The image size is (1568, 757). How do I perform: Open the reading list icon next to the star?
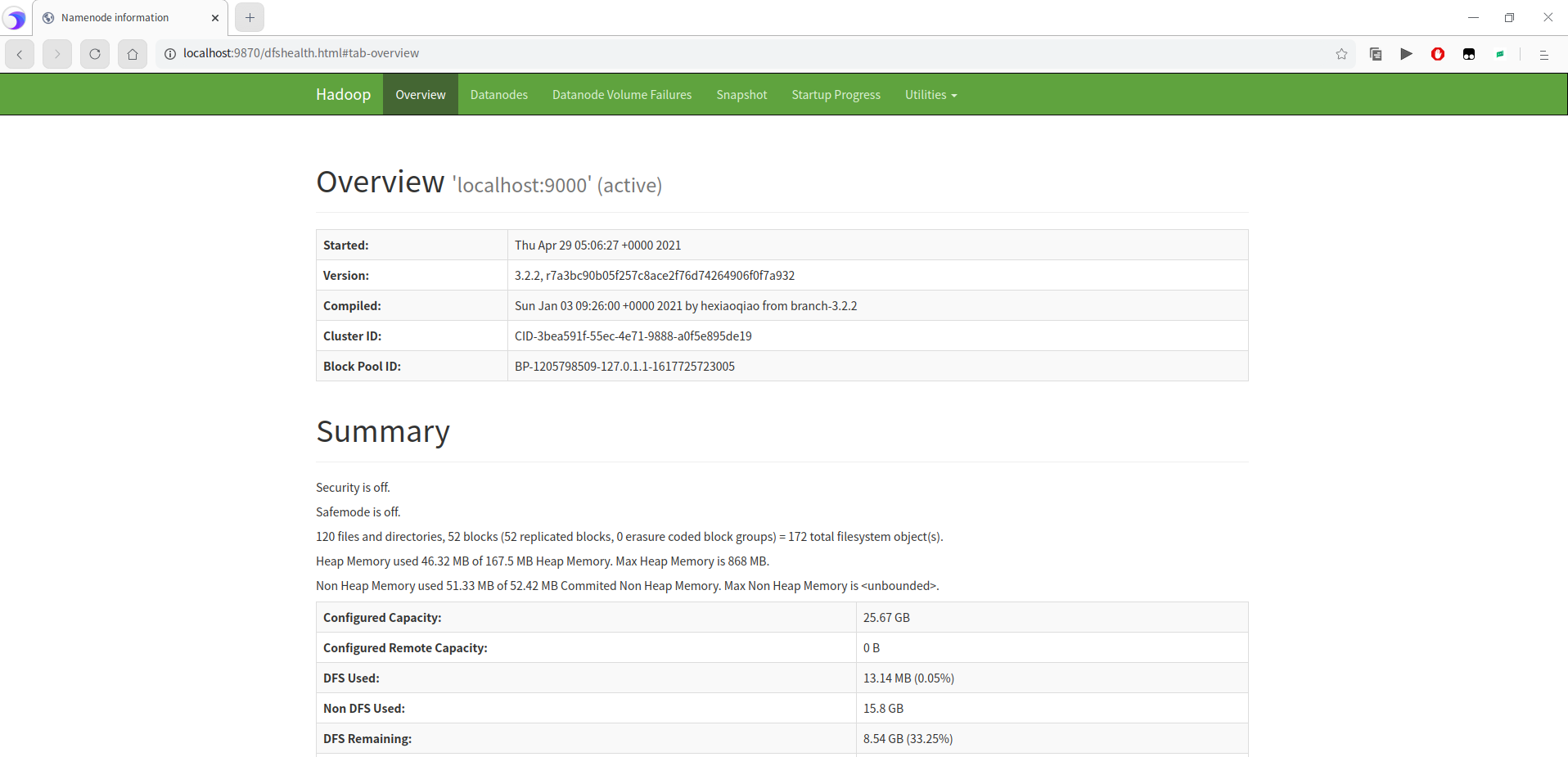point(1376,53)
